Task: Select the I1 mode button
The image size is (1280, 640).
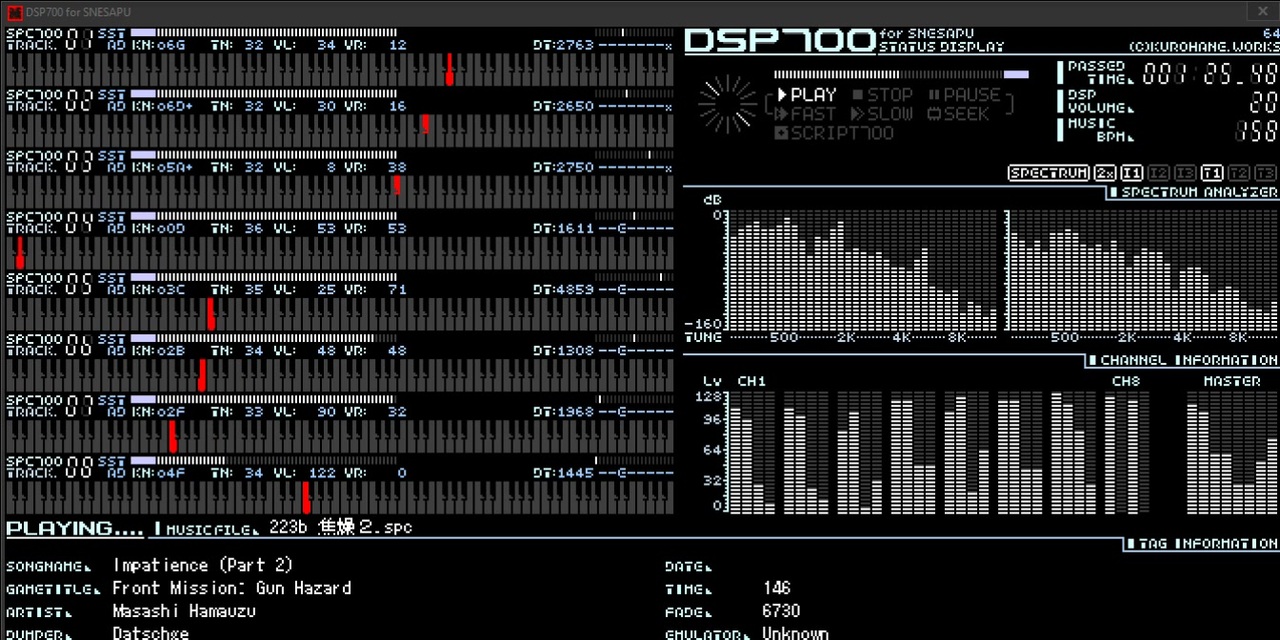Action: pos(1132,173)
